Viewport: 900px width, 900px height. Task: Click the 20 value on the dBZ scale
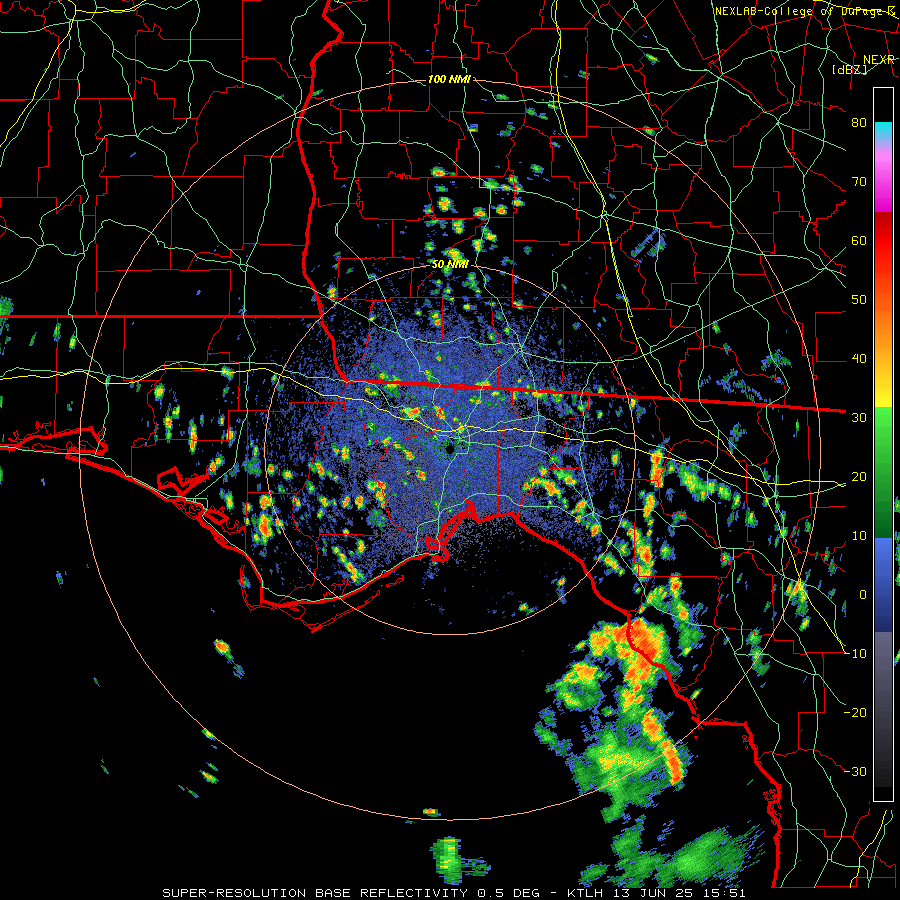point(859,477)
